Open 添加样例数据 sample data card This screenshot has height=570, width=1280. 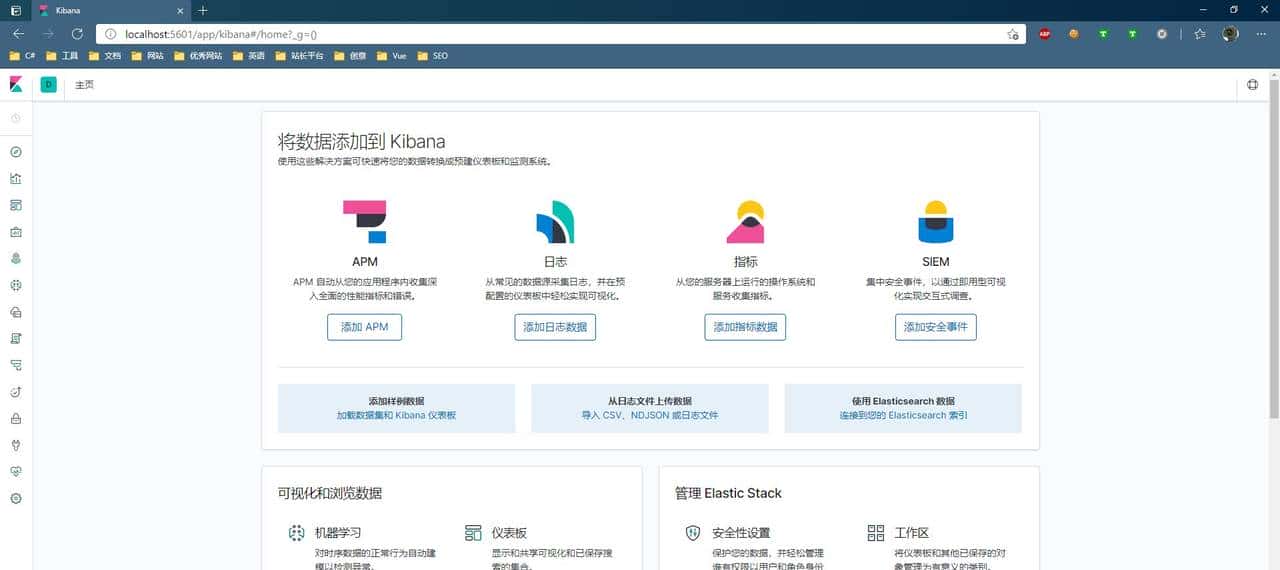coord(396,408)
